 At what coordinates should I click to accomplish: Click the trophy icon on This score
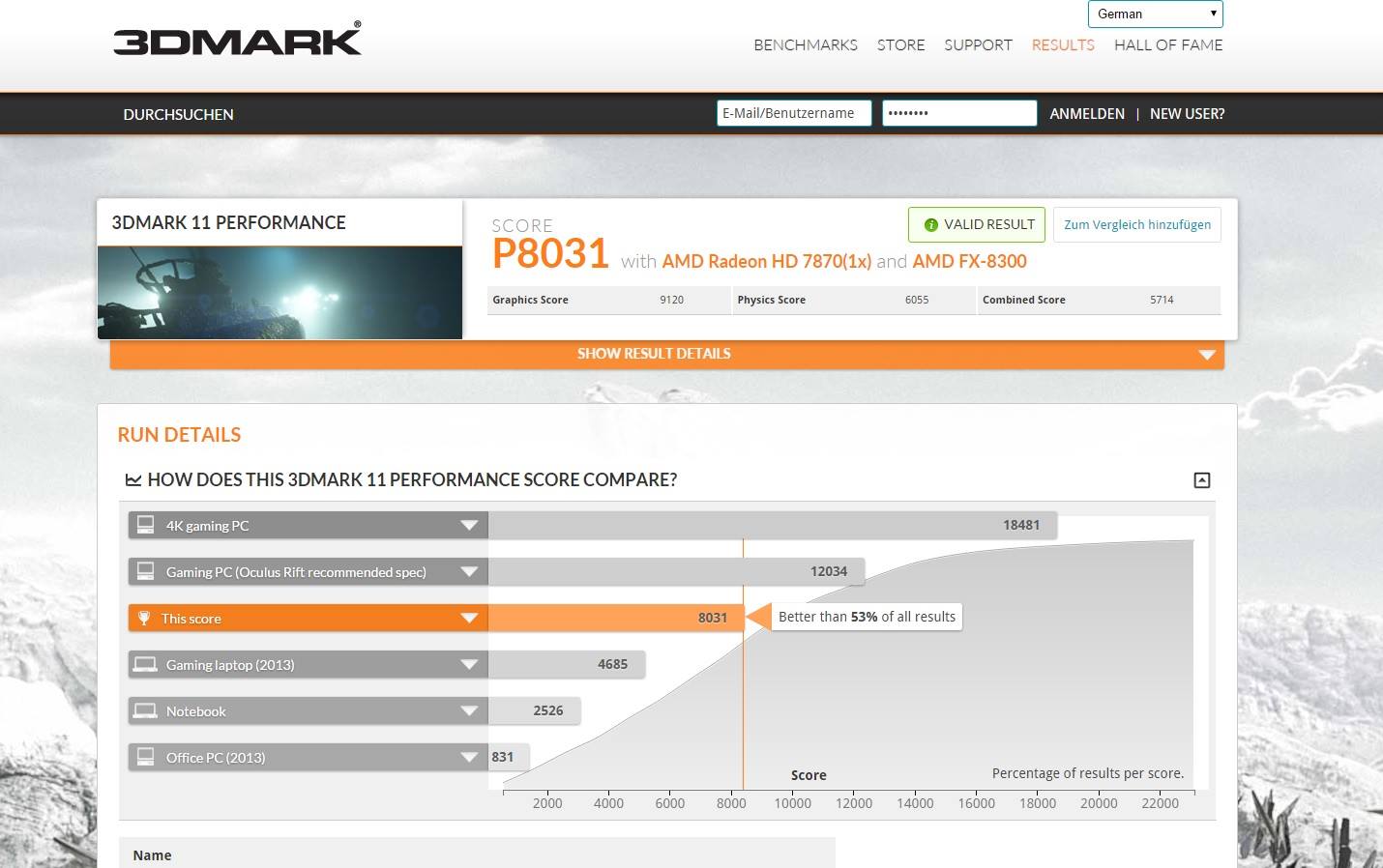144,618
